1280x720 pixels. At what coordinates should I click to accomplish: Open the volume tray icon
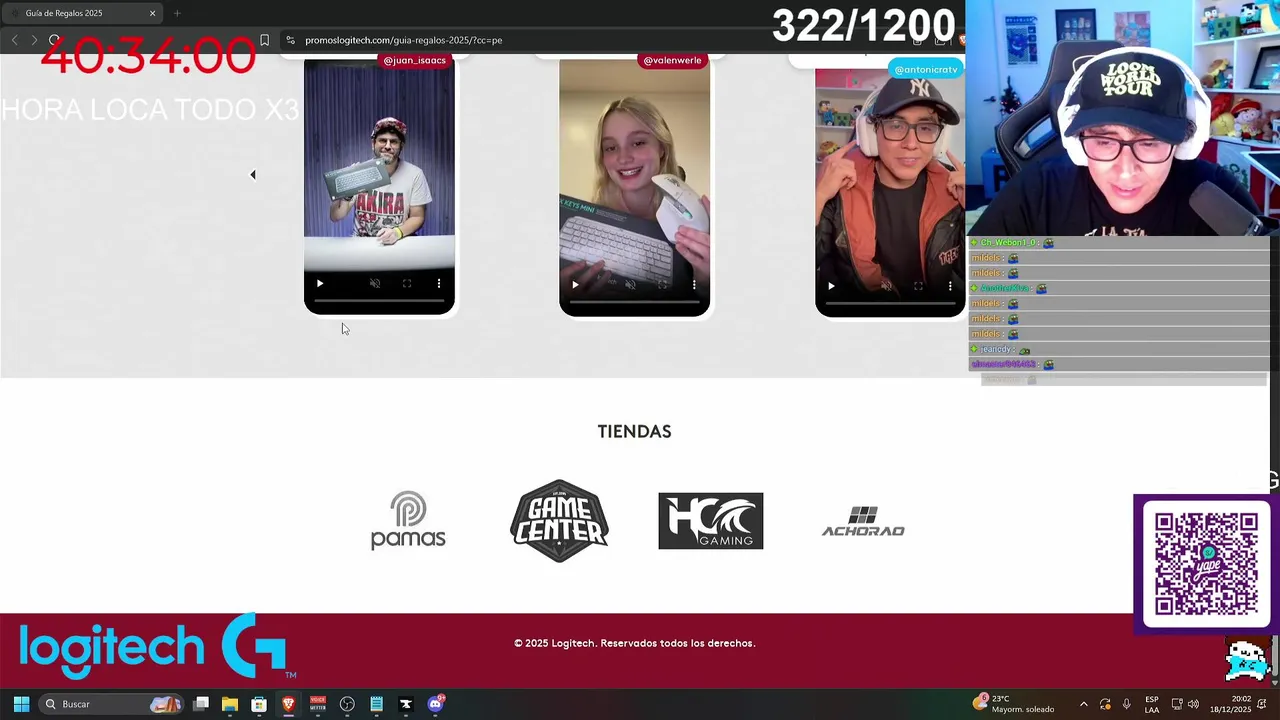(1193, 704)
